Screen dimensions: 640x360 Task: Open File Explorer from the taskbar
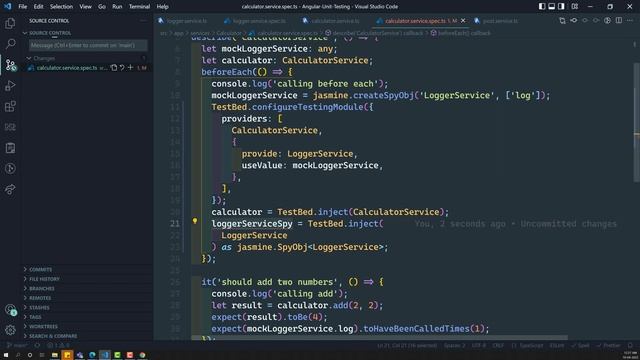55,355
